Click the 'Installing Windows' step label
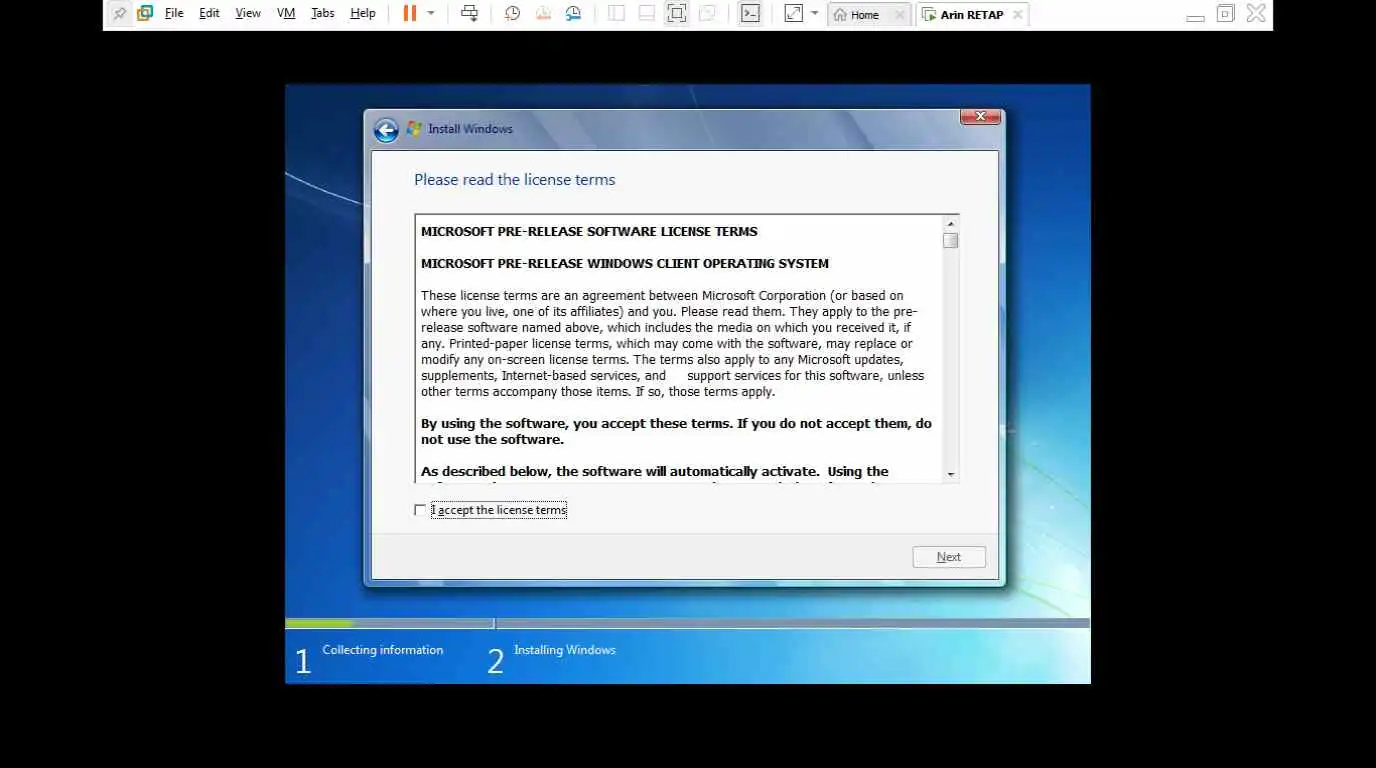1376x768 pixels. click(565, 650)
